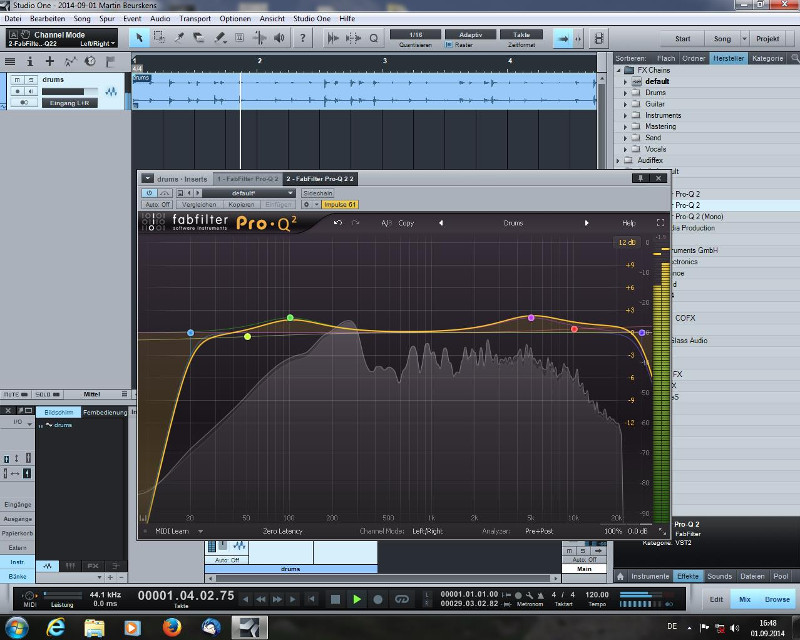Toggle Pro-Q 2 full screen mode
This screenshot has width=800, height=640.
pos(660,223)
